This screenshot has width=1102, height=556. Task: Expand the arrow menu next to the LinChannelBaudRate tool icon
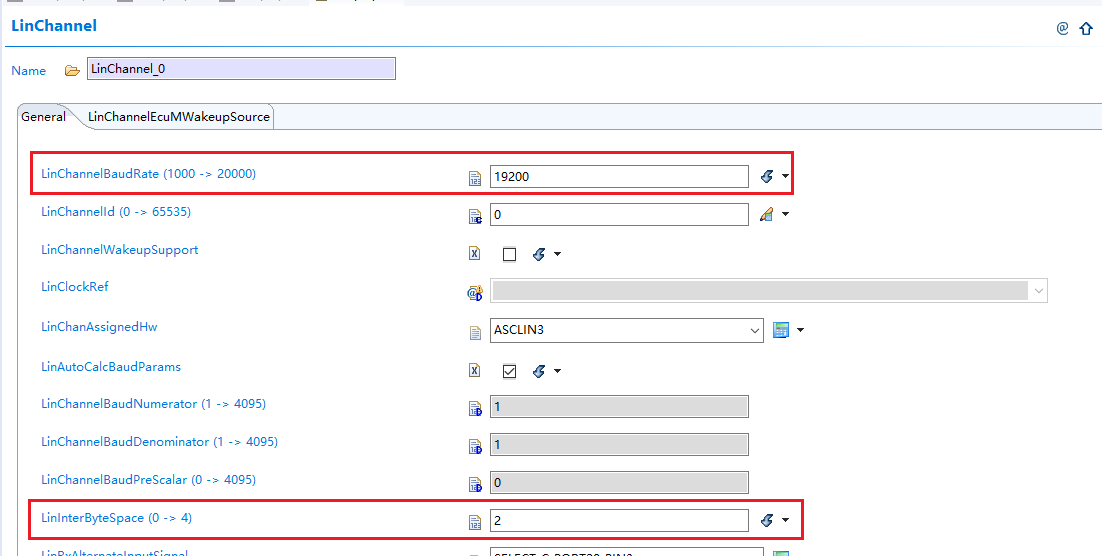pyautogui.click(x=786, y=177)
